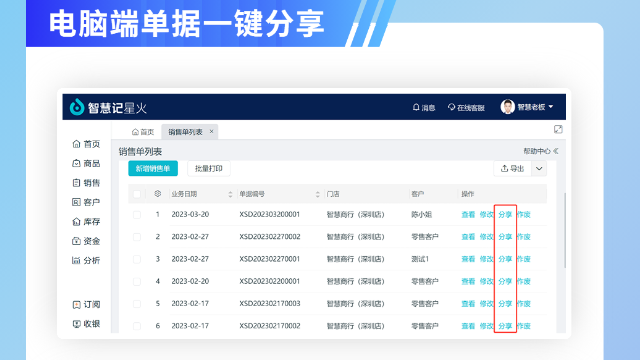640x360 pixels.
Task: Click the 导出 export button
Action: [x=512, y=169]
